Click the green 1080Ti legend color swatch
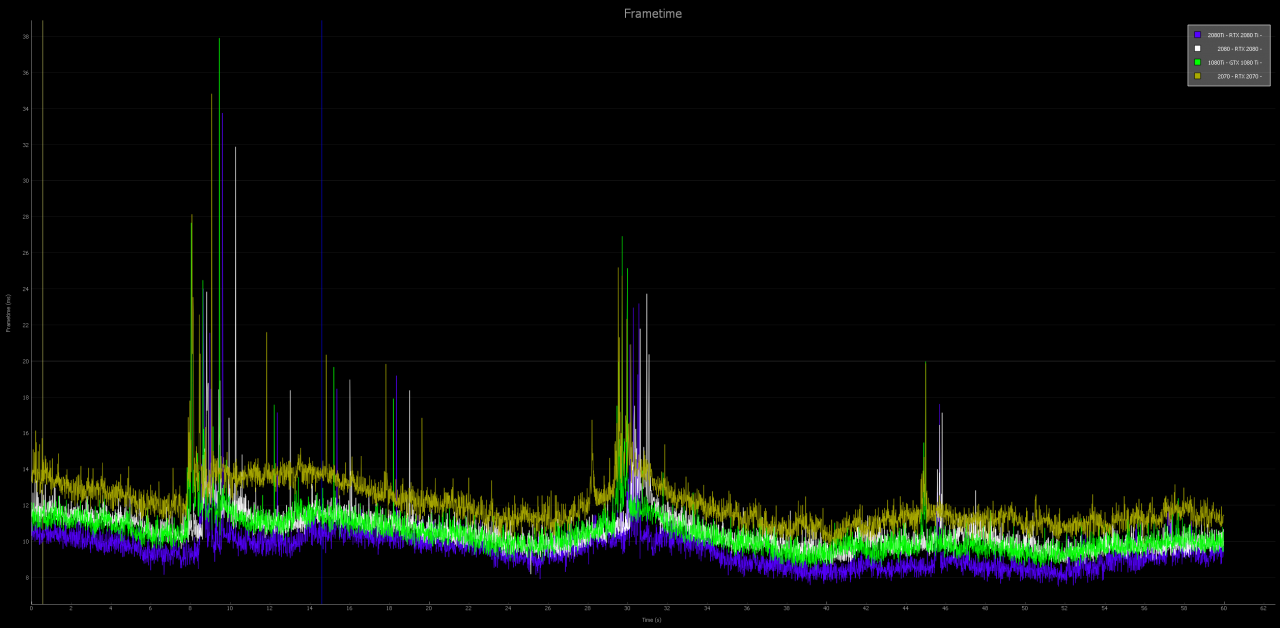Screen dimensions: 1280x628 (x=1197, y=62)
